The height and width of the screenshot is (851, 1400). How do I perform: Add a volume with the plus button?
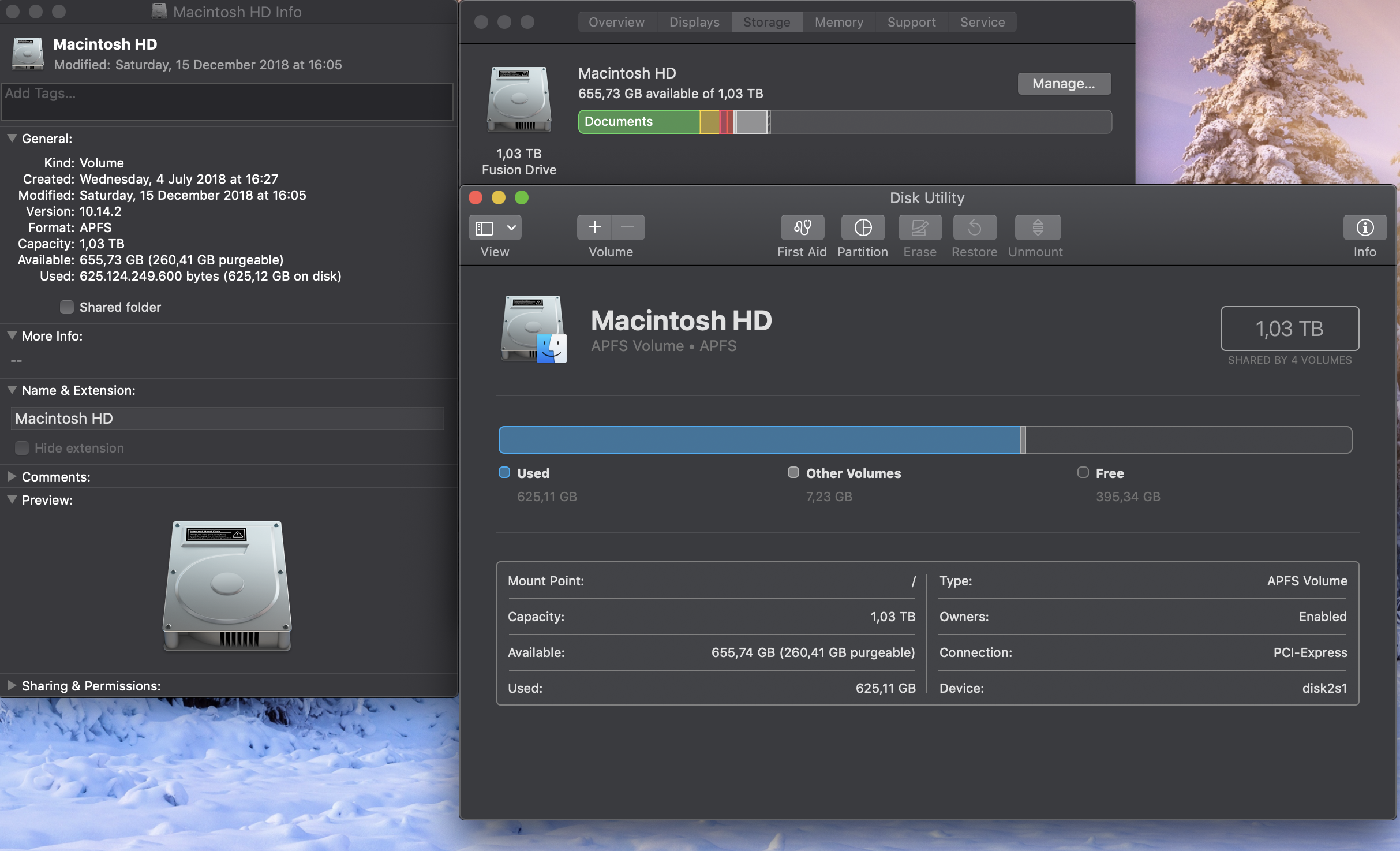tap(594, 227)
